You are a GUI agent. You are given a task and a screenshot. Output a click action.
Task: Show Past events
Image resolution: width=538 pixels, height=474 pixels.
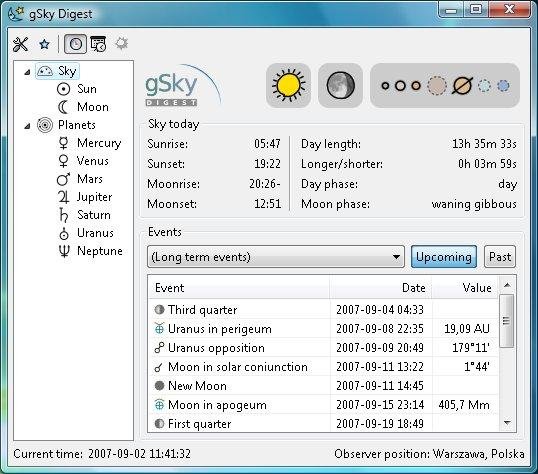pyautogui.click(x=500, y=257)
